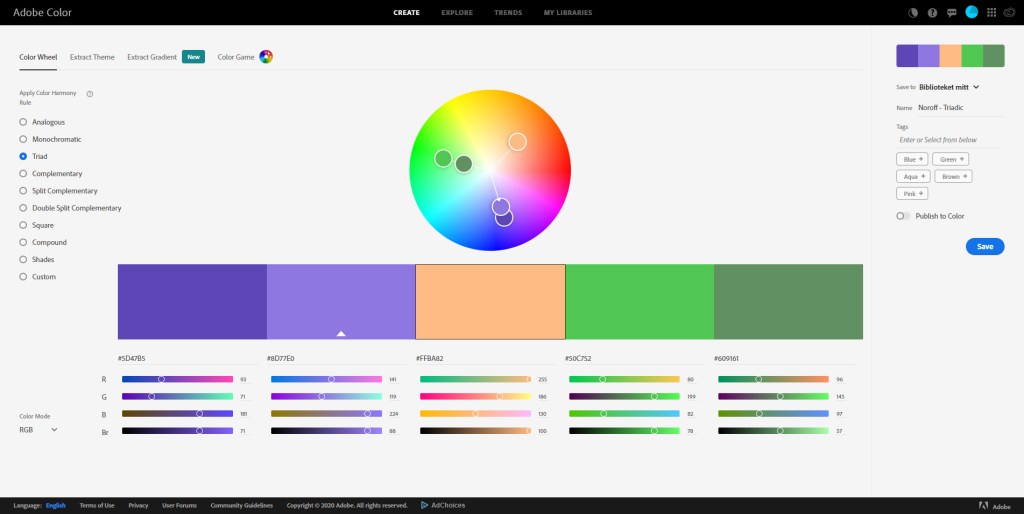1024x514 pixels.
Task: Choose the Complementary harmony rule
Action: click(x=23, y=174)
